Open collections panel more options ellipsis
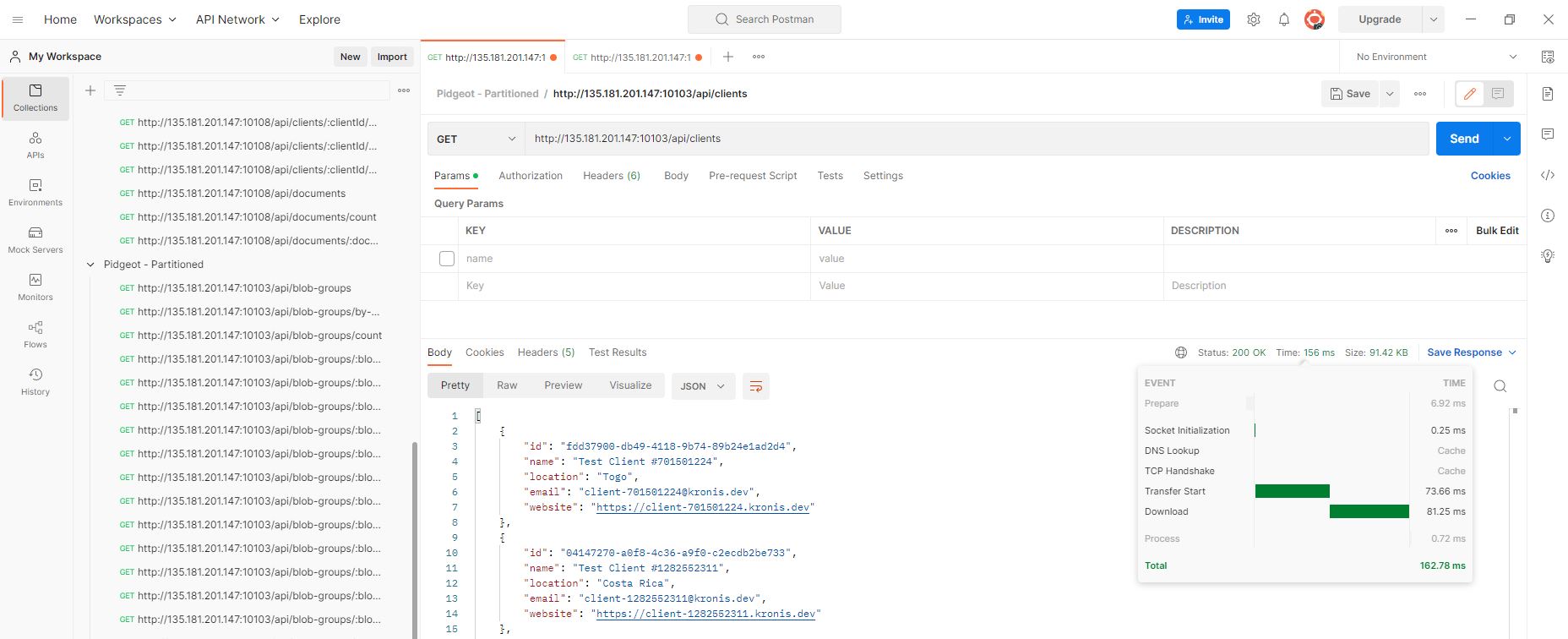 404,90
